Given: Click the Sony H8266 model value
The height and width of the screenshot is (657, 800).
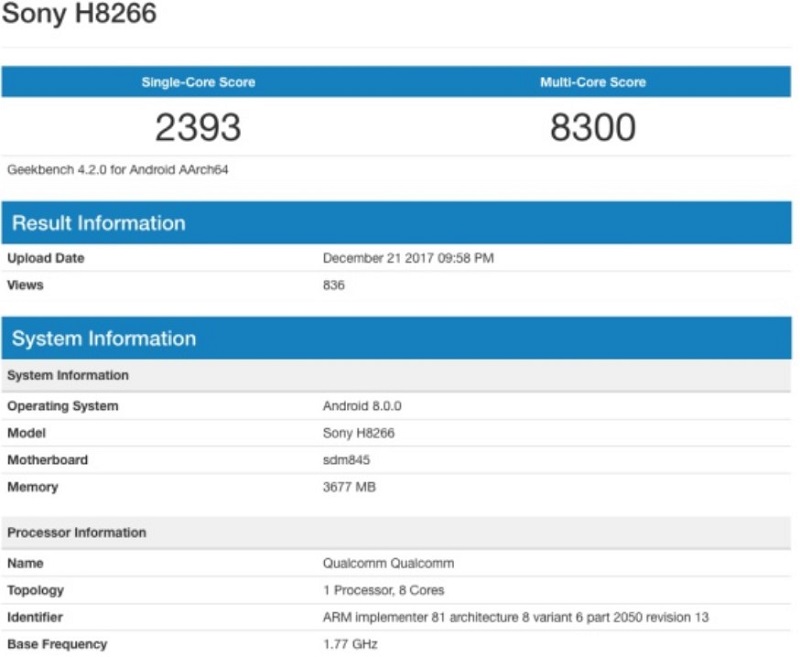Looking at the screenshot, I should point(359,433).
